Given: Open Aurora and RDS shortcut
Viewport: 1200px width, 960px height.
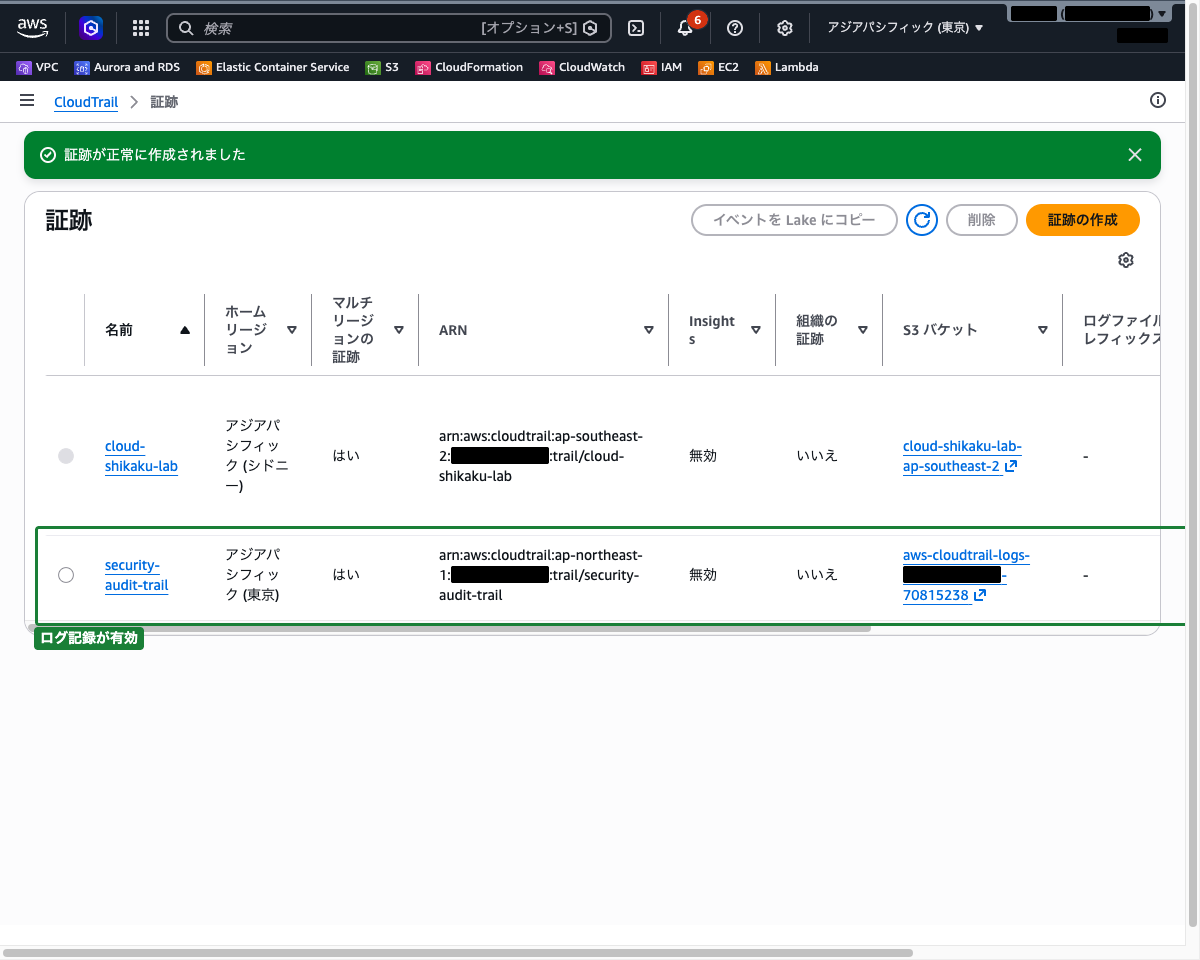Looking at the screenshot, I should click(x=128, y=68).
